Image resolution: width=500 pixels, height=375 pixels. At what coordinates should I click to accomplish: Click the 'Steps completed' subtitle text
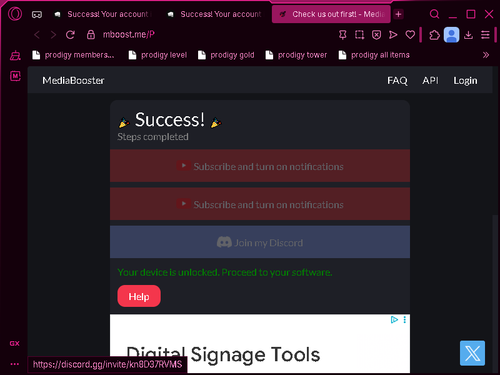coord(153,137)
